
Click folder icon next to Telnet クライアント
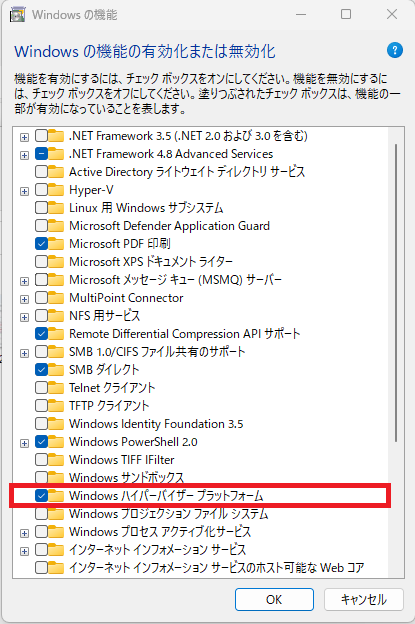[56, 388]
